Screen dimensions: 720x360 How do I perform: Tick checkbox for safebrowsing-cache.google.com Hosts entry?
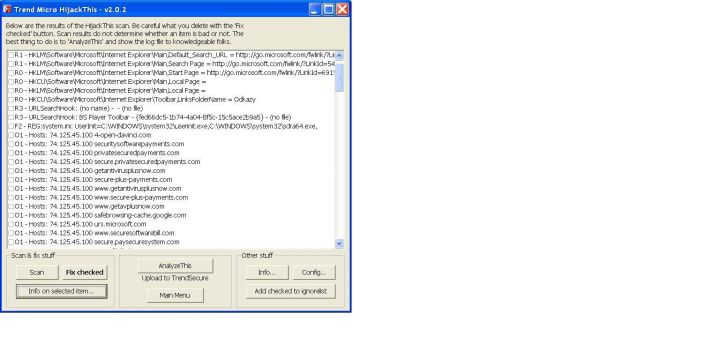[11, 215]
